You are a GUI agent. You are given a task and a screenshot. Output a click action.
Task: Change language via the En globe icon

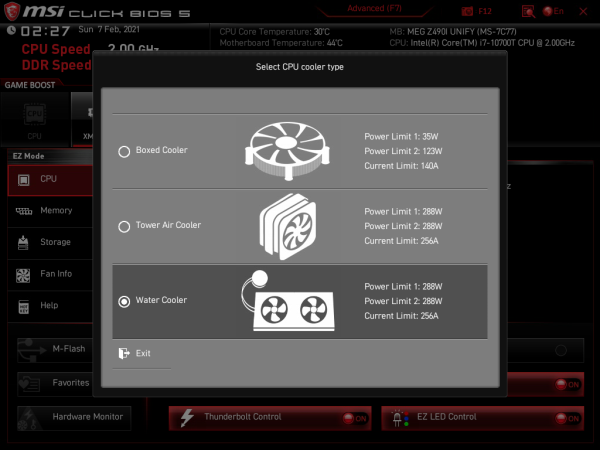pyautogui.click(x=548, y=11)
